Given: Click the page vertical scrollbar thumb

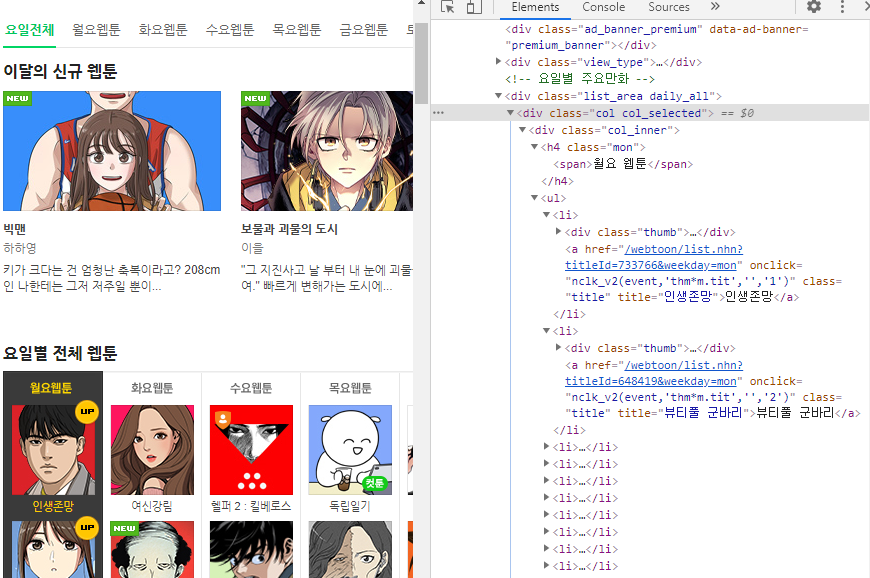Looking at the screenshot, I should pyautogui.click(x=421, y=63).
